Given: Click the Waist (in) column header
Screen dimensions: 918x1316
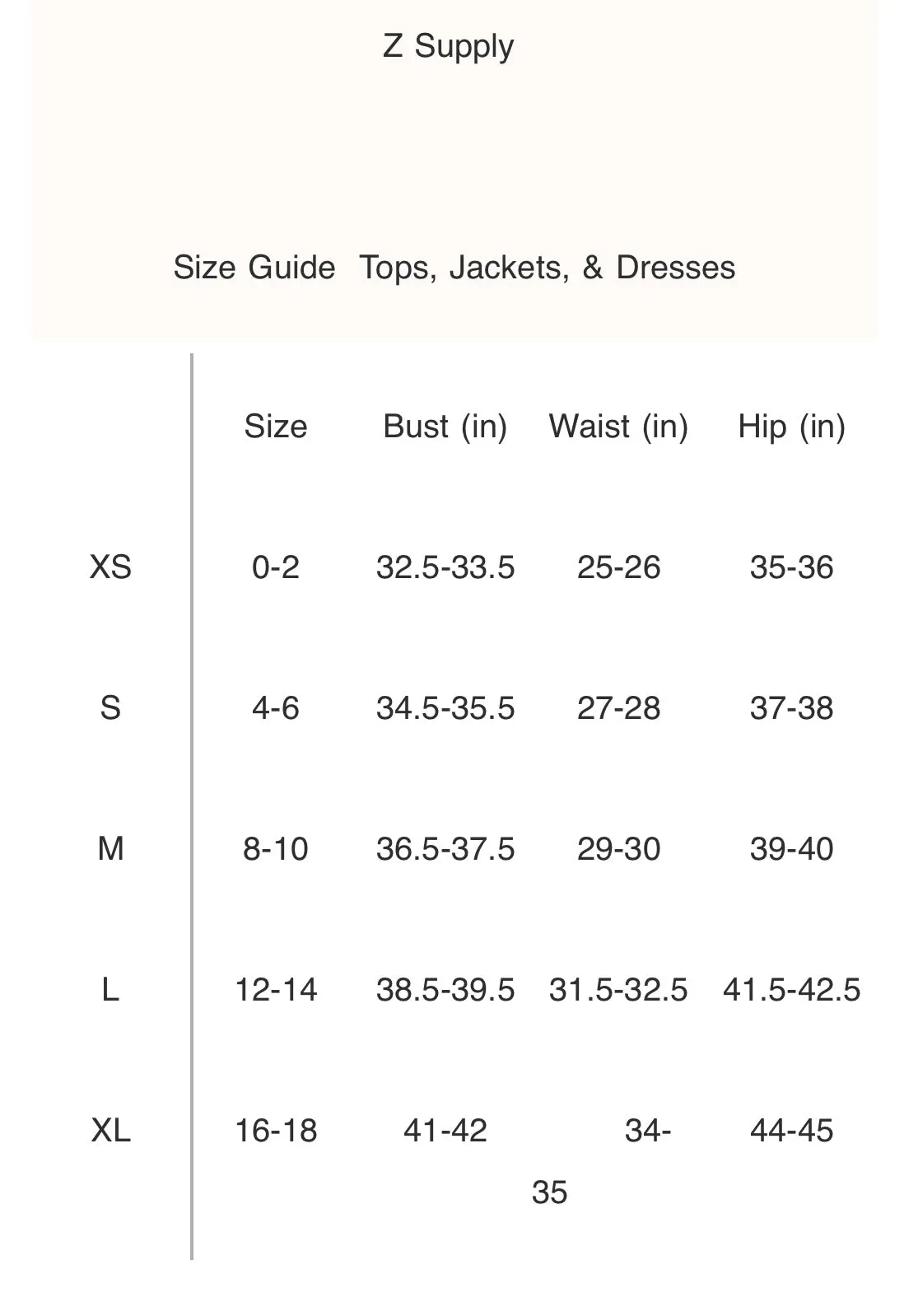Looking at the screenshot, I should 618,427.
